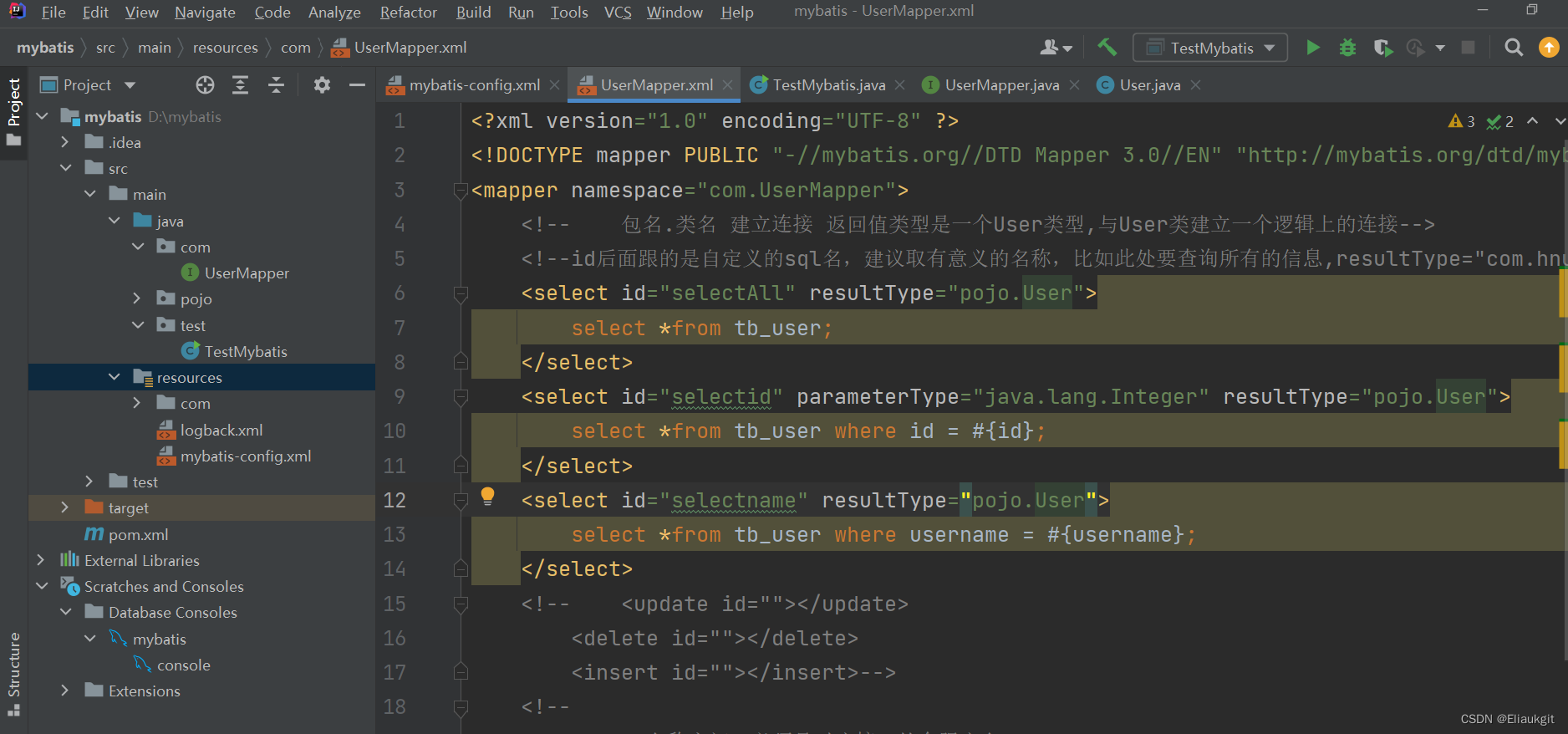1568x734 pixels.
Task: Hide the Project panel with minus icon
Action: point(357,84)
